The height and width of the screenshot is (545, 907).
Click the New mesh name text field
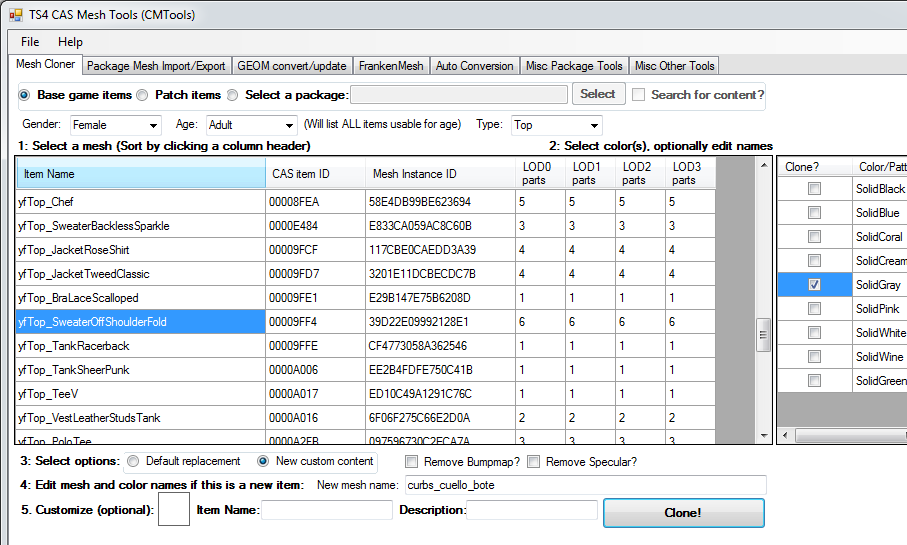pyautogui.click(x=585, y=485)
